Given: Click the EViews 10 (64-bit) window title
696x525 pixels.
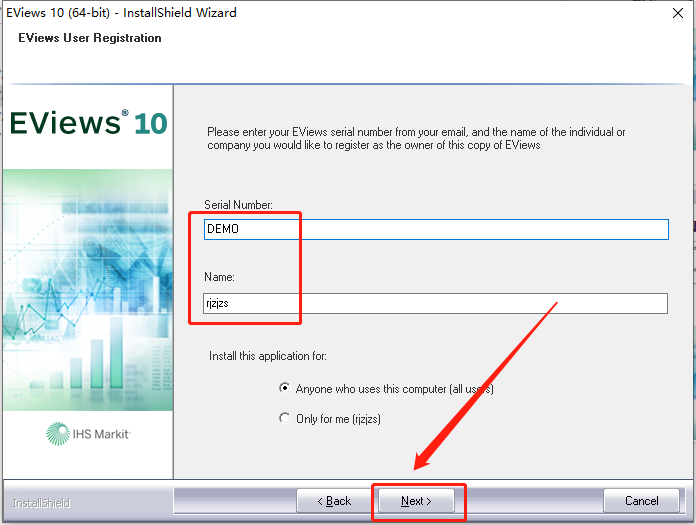Looking at the screenshot, I should [x=121, y=12].
